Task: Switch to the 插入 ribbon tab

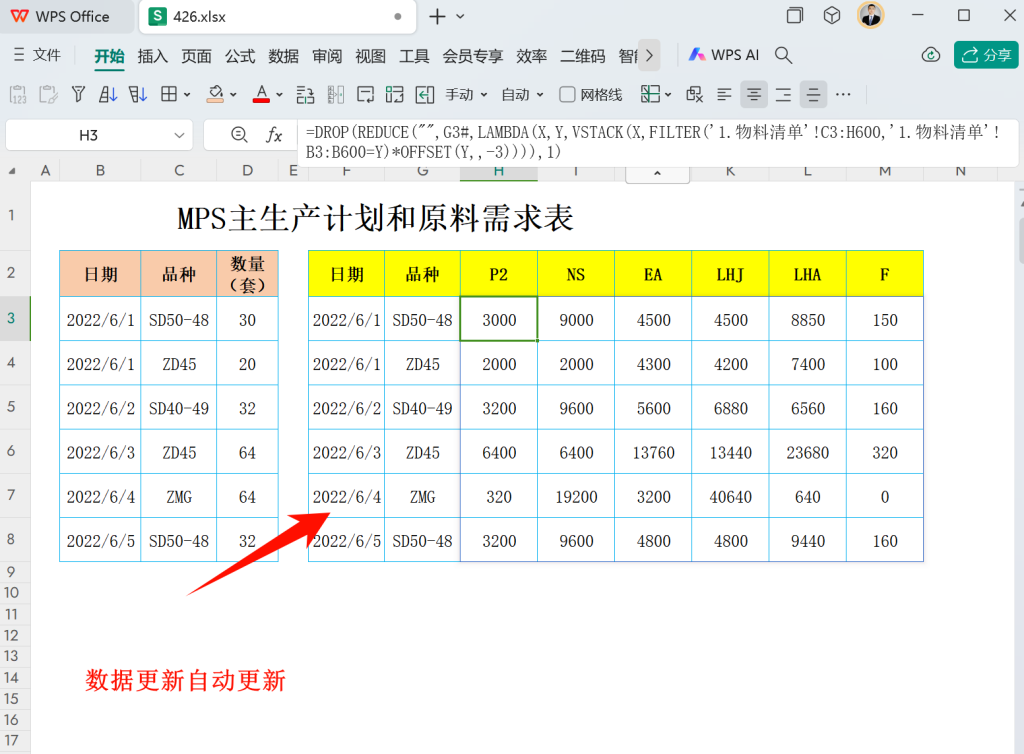Action: 152,56
